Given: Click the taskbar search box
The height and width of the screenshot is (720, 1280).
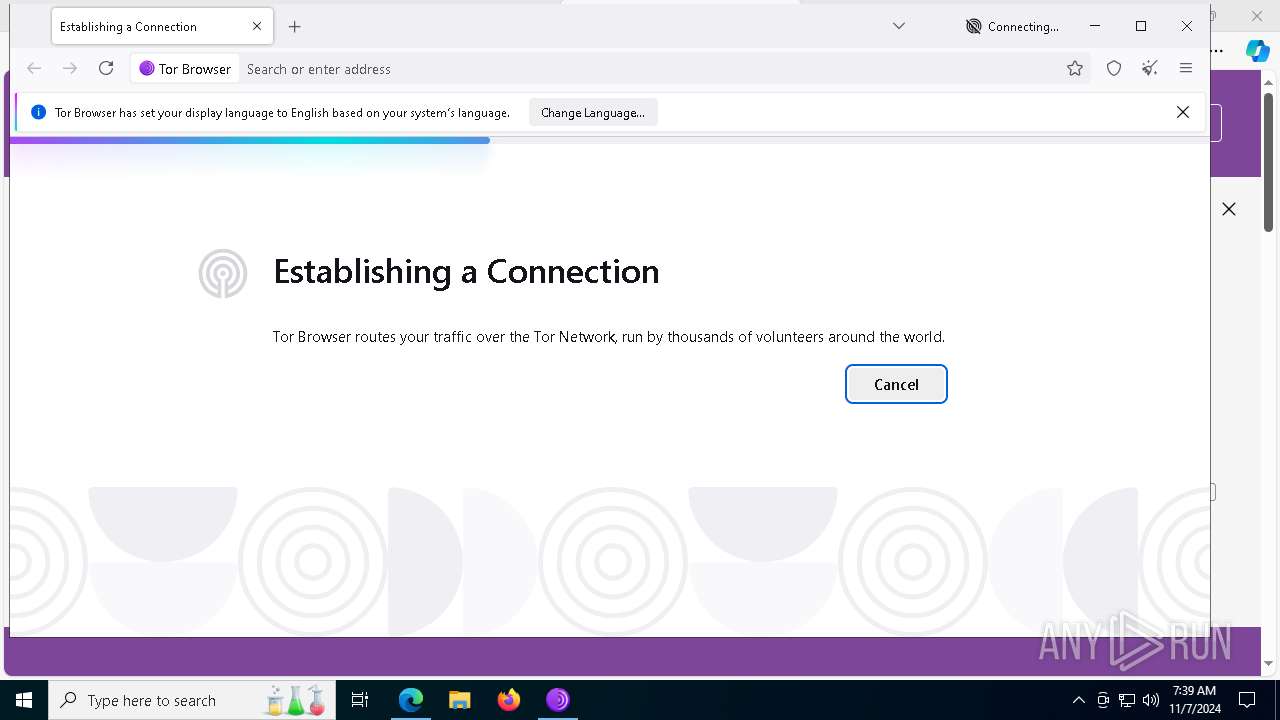Looking at the screenshot, I should pyautogui.click(x=192, y=700).
